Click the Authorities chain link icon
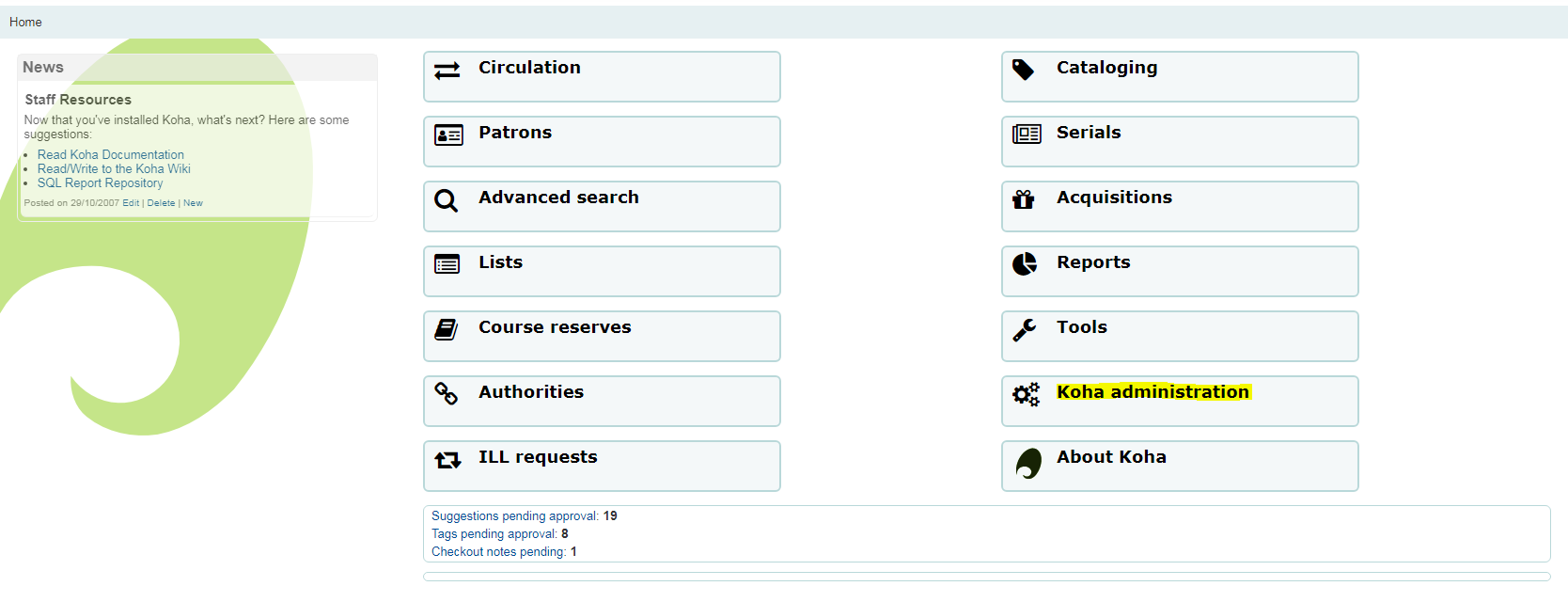The width and height of the screenshot is (1568, 602). pyautogui.click(x=447, y=393)
